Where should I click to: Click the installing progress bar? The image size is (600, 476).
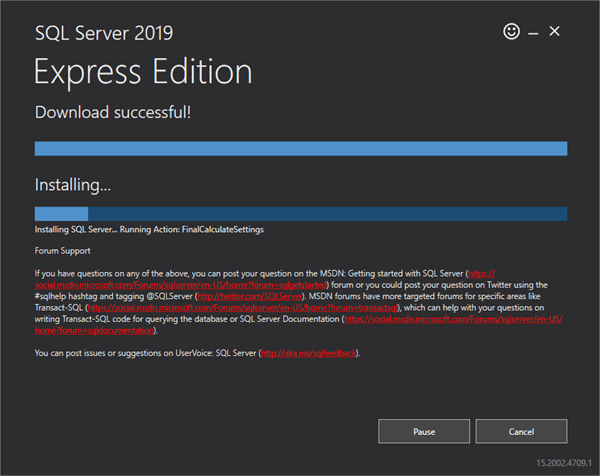301,214
